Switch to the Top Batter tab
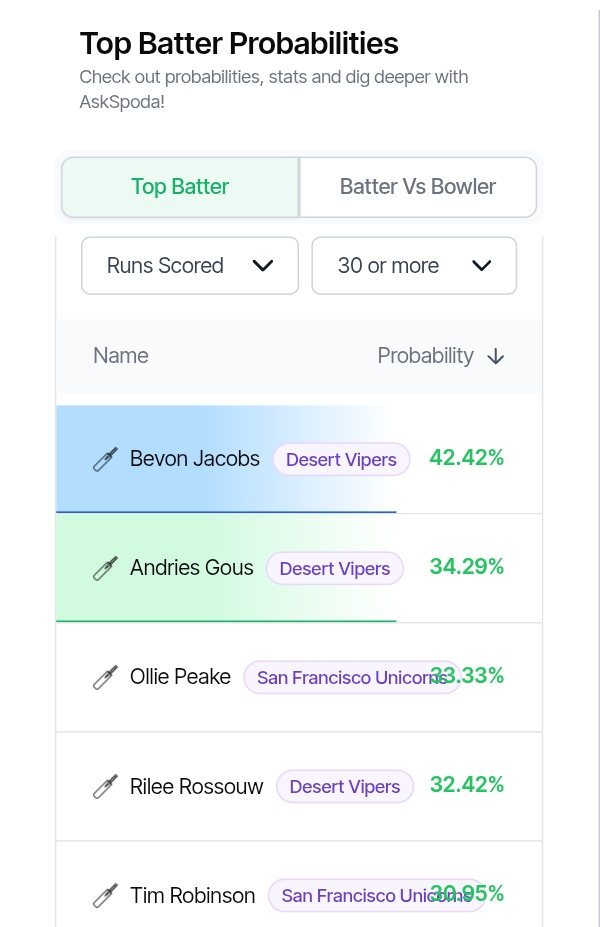Viewport: 600px width, 927px height. (180, 187)
